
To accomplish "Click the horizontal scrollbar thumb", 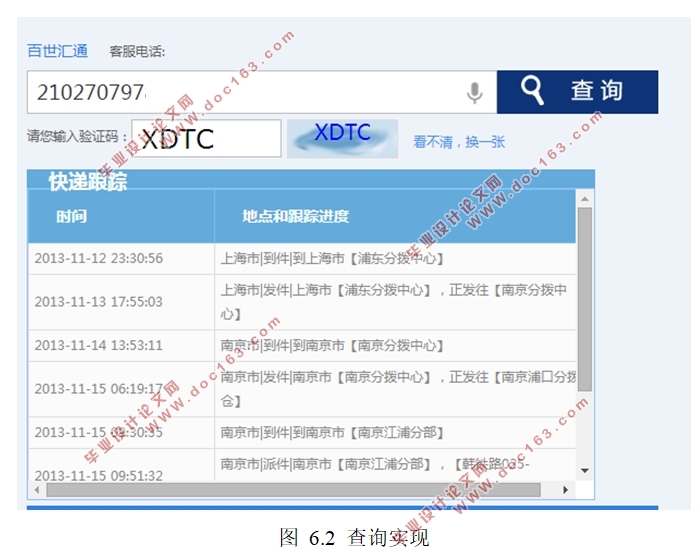I will [293, 490].
